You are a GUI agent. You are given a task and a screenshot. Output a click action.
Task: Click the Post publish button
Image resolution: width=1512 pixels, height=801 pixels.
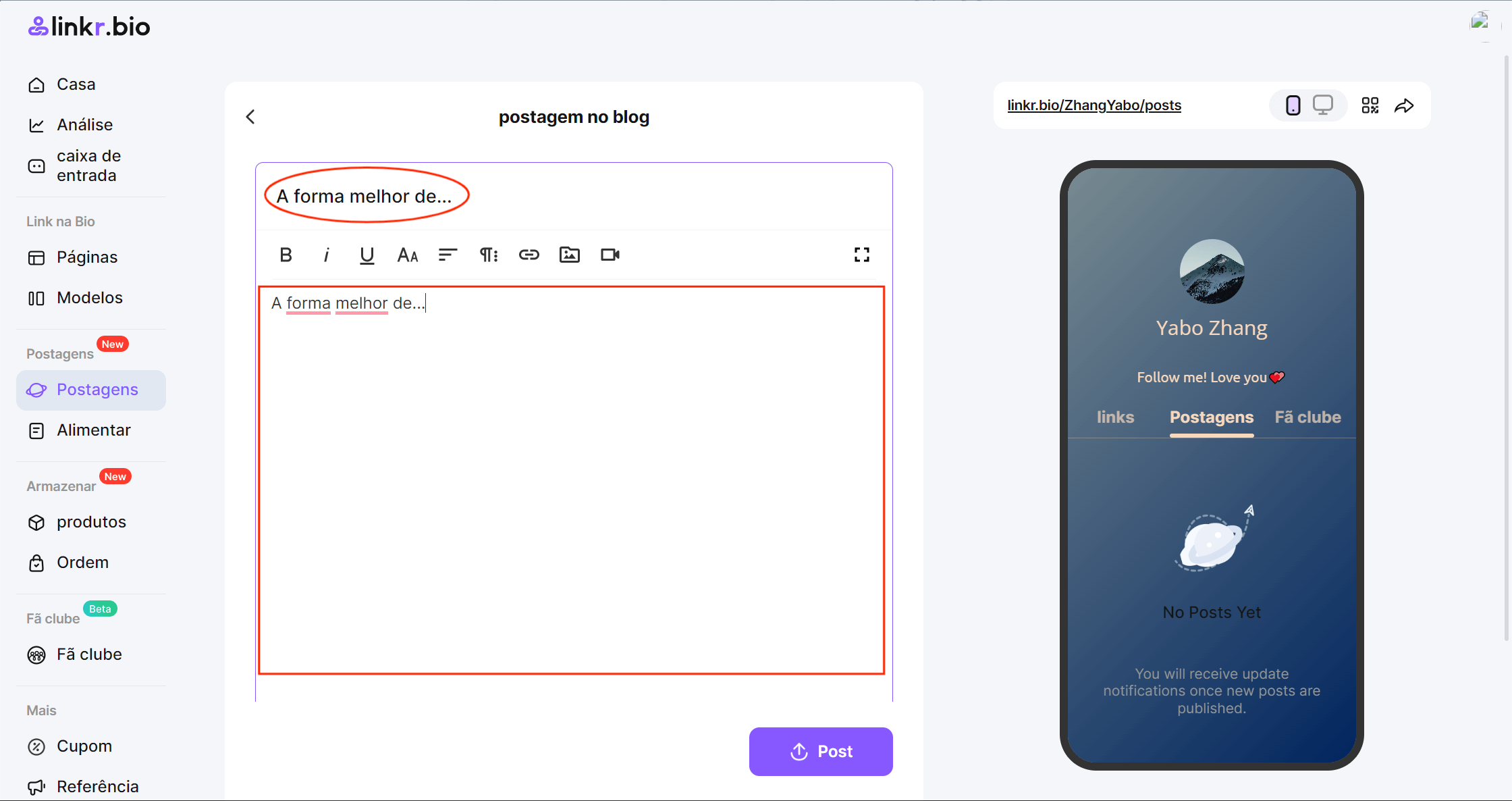(820, 751)
